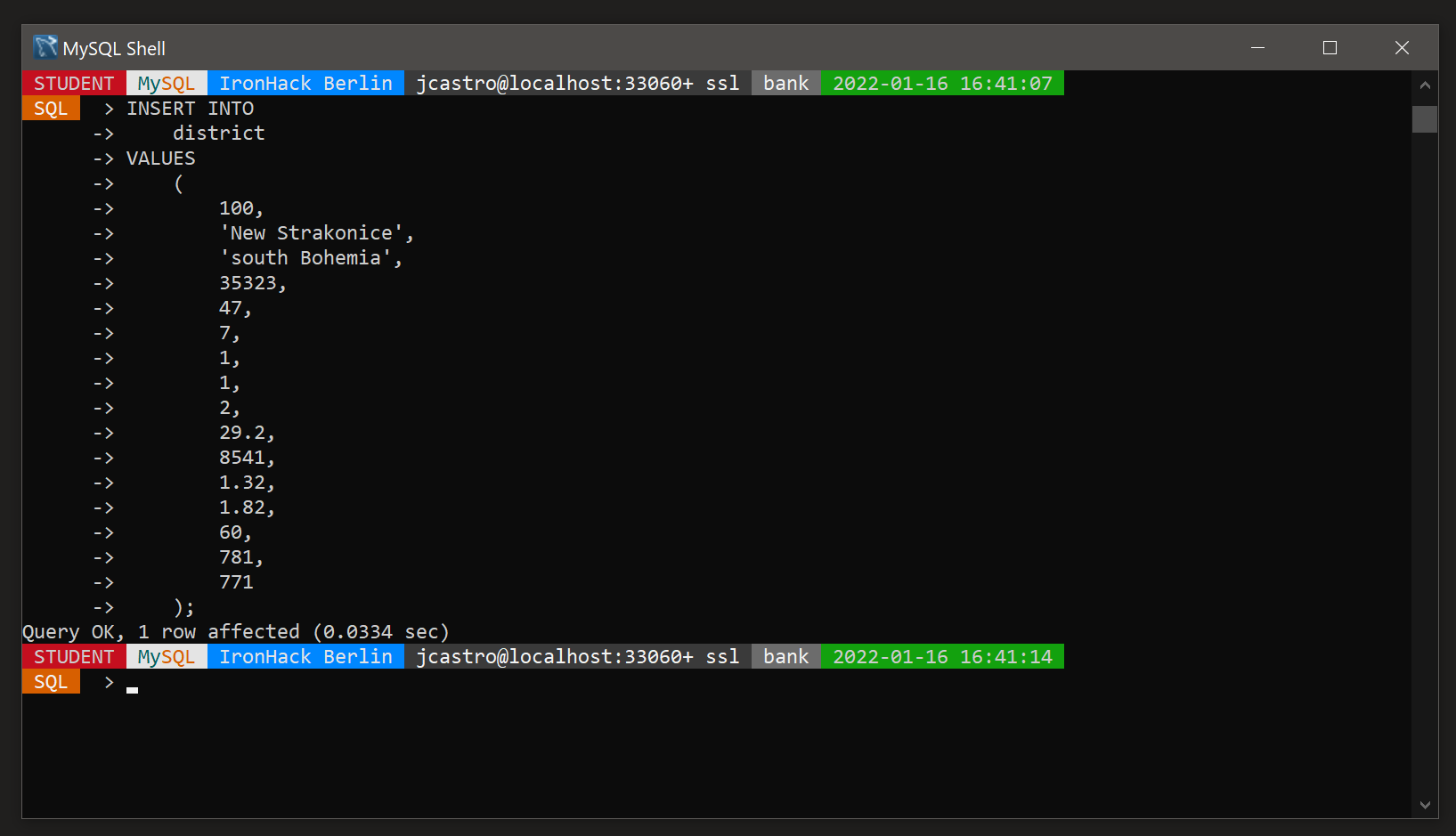The image size is (1456, 836).
Task: Click the STUDENT badge on the lower status bar
Action: click(74, 656)
